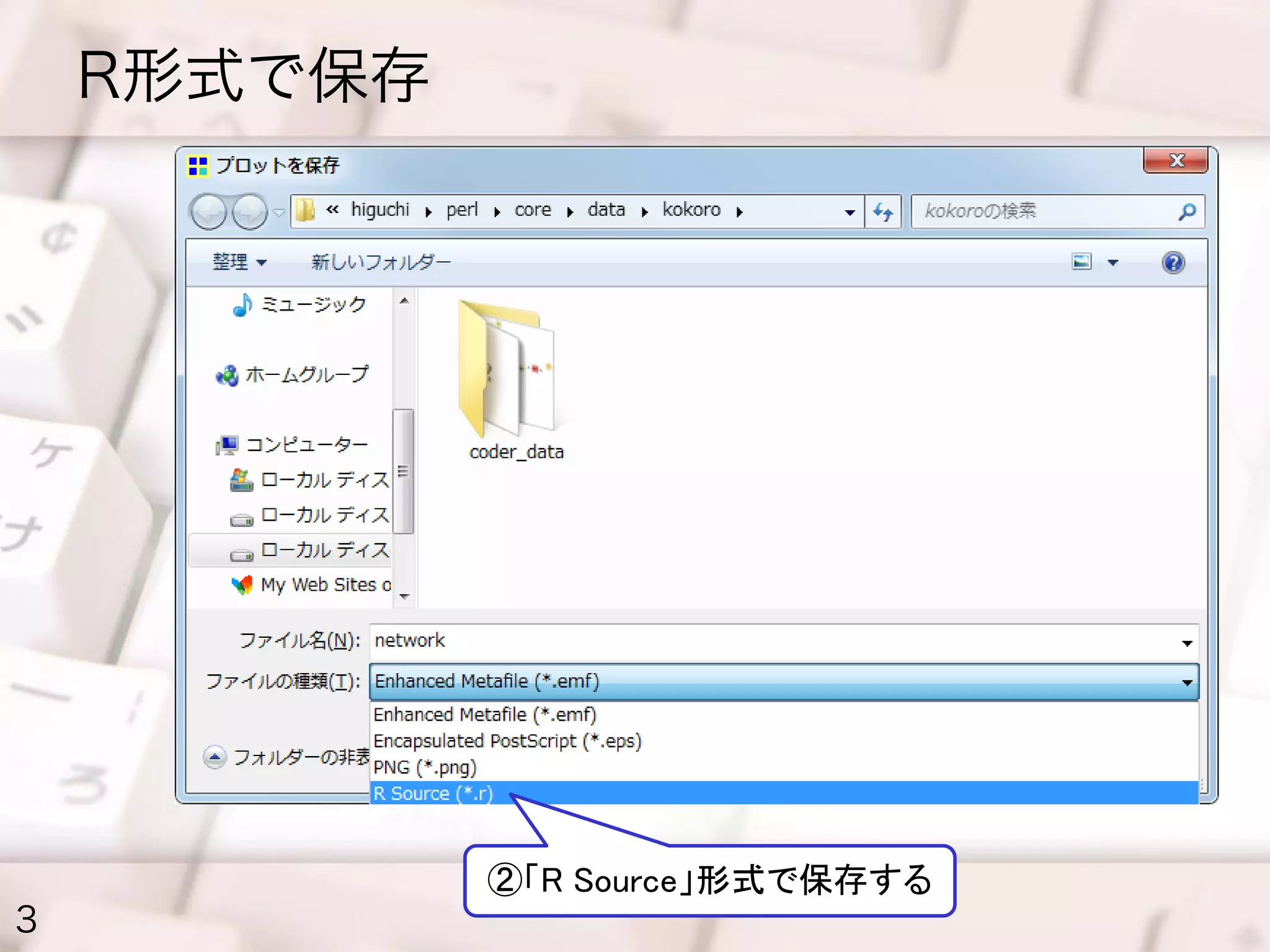Image resolution: width=1270 pixels, height=952 pixels.
Task: Expand arrow after higuchi in breadcrumb
Action: (429, 212)
